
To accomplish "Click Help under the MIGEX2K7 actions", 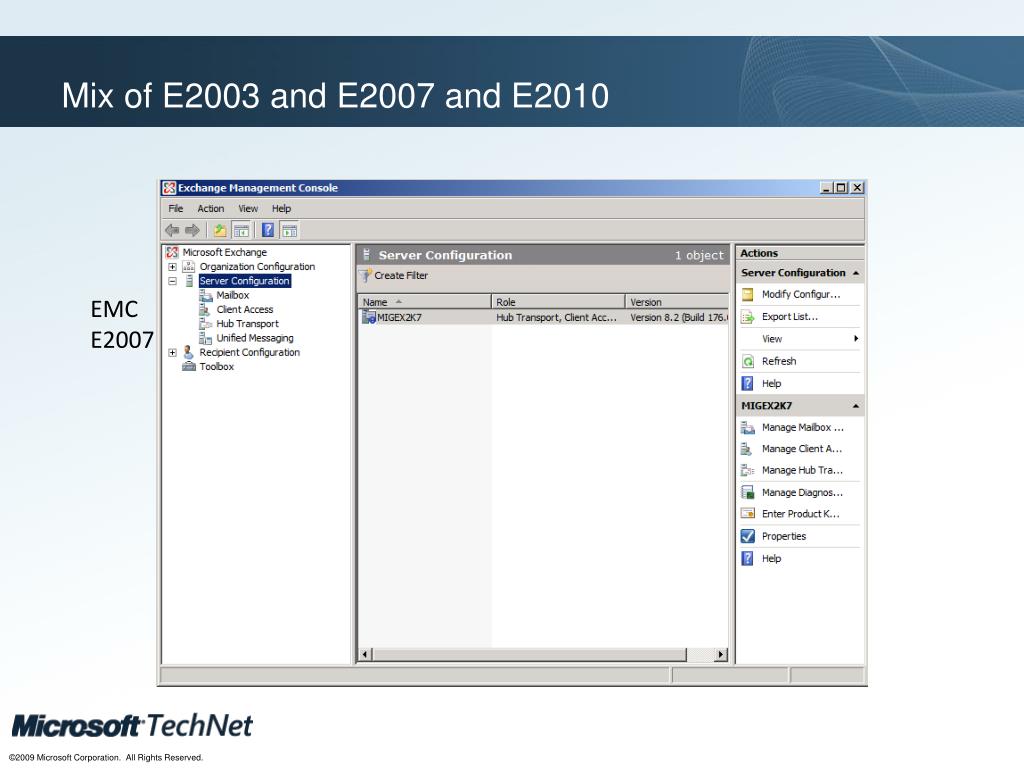I will [771, 558].
